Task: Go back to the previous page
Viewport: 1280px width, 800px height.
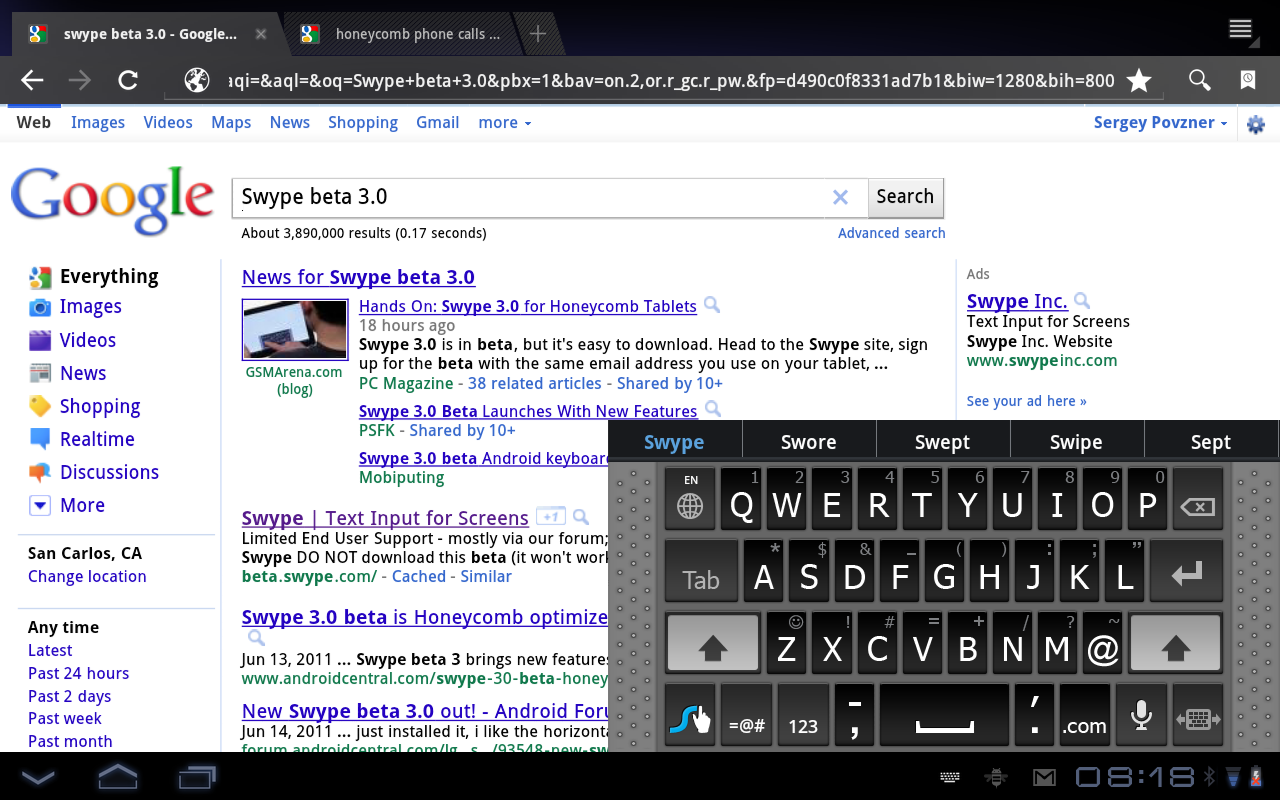Action: 32,81
